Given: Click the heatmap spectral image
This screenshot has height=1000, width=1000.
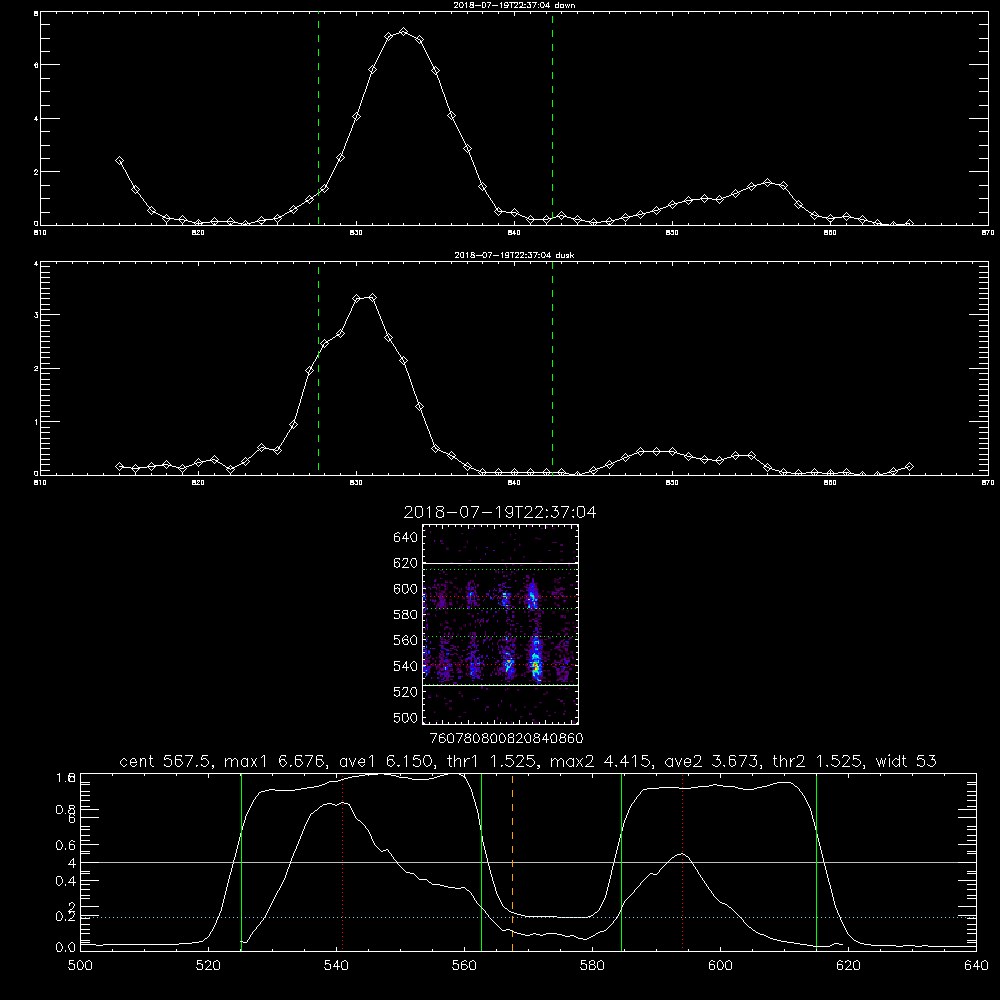Looking at the screenshot, I should 501,624.
